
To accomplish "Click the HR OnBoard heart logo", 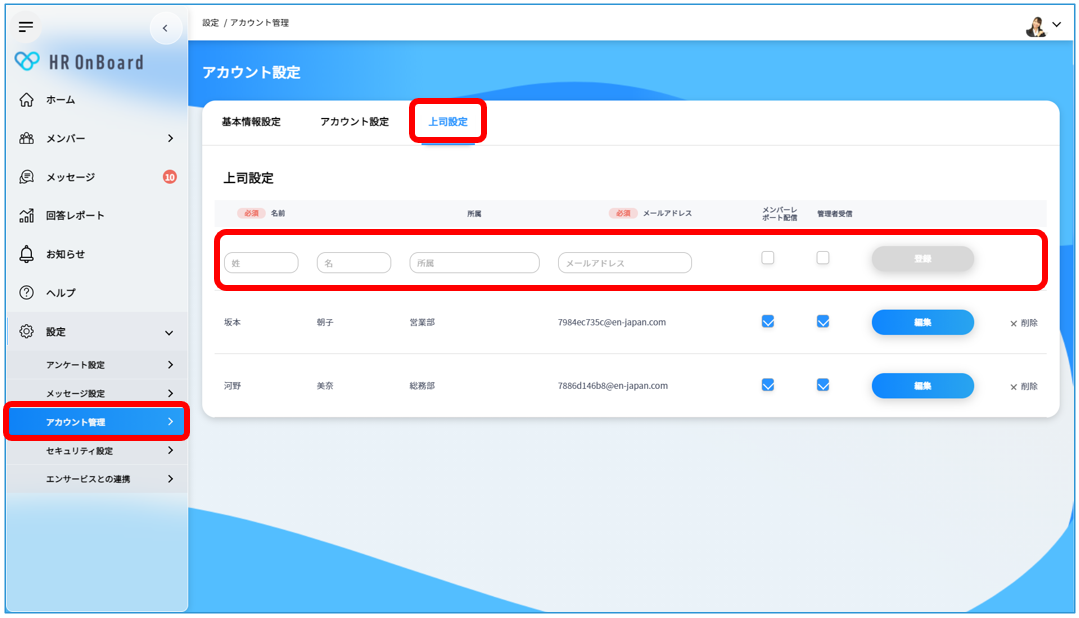I will 27,61.
